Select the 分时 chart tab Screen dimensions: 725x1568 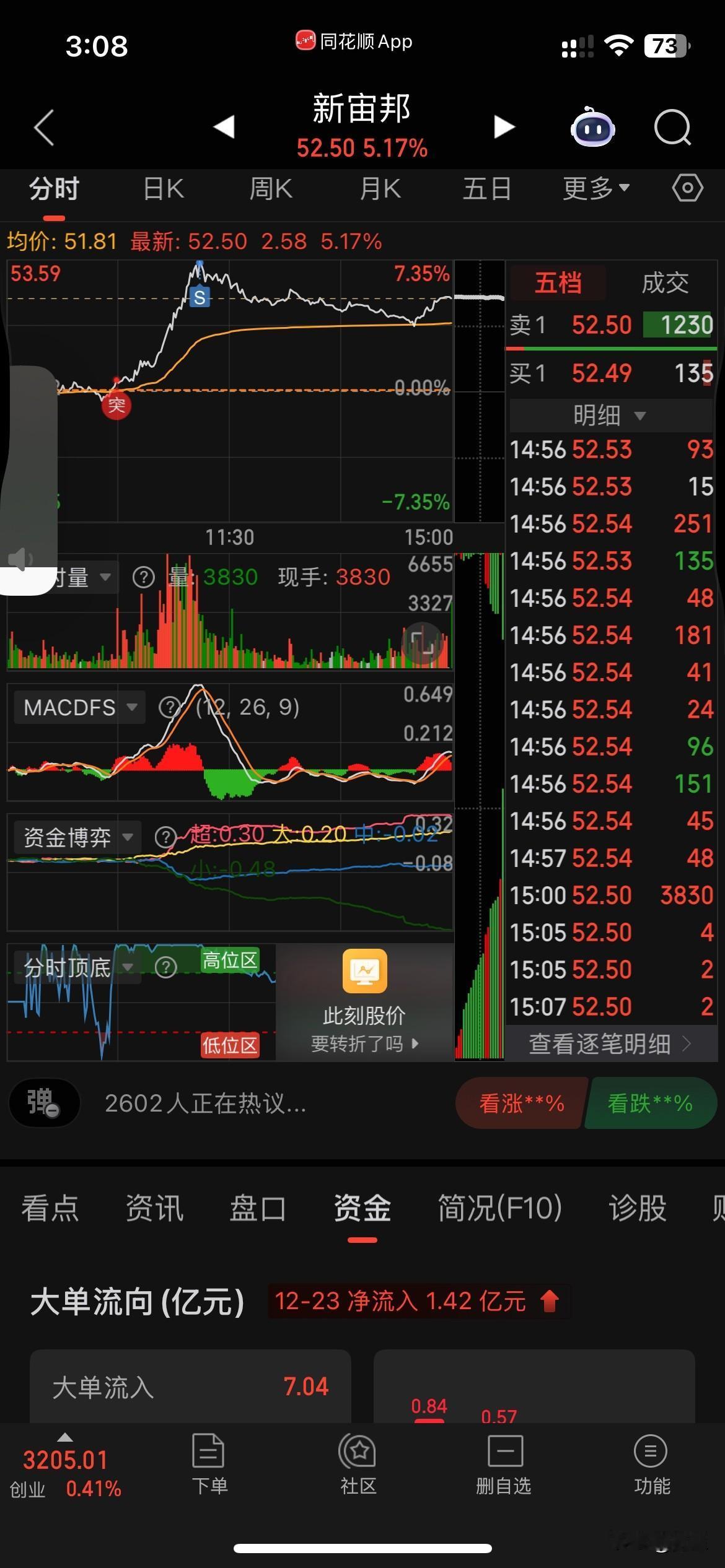coord(54,188)
